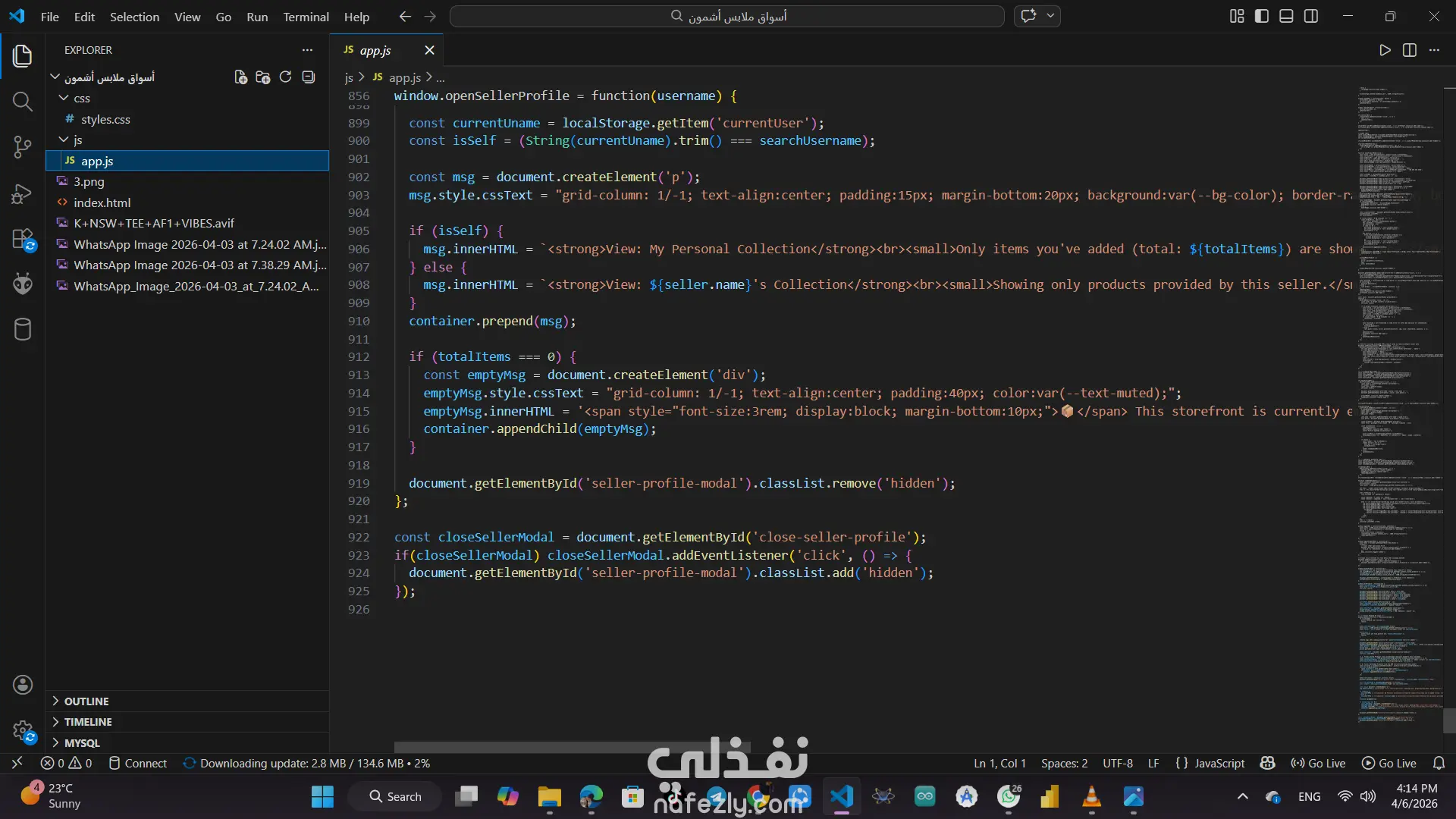This screenshot has height=819, width=1456.
Task: Run the code with play icon
Action: coord(1385,50)
